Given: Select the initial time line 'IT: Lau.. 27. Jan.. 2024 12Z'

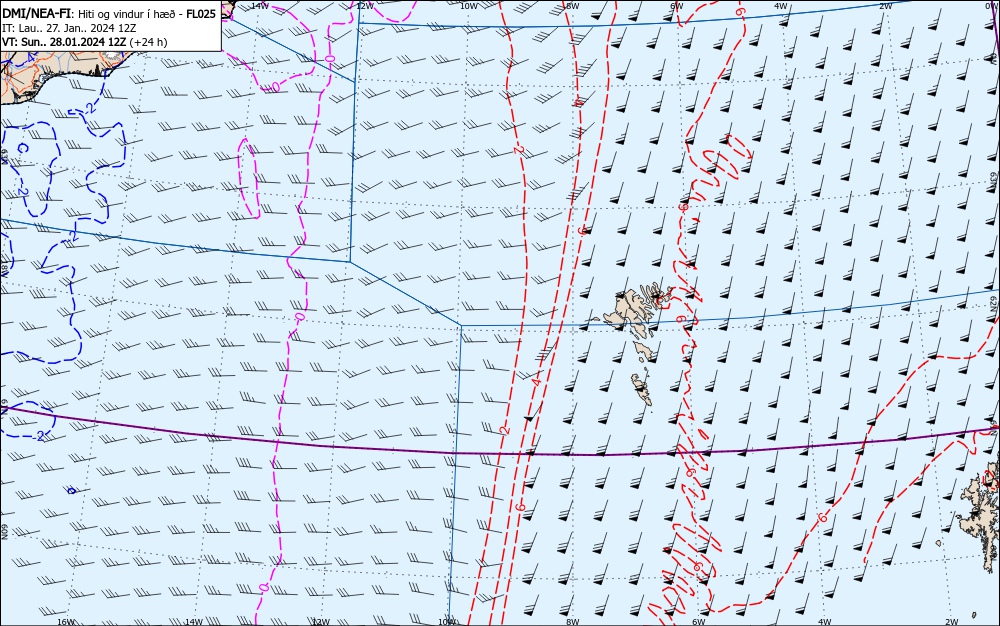Looking at the screenshot, I should click(69, 28).
